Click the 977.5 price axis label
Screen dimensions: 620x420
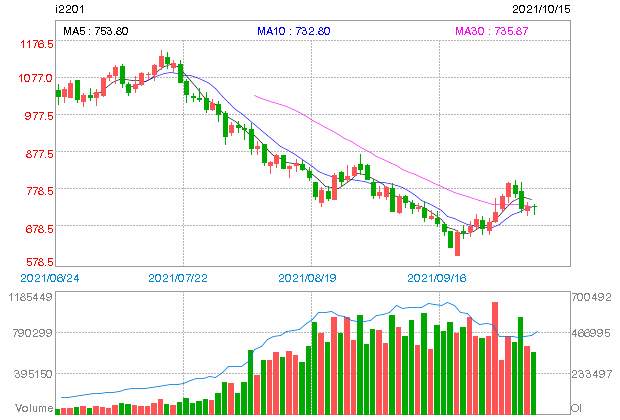[x=39, y=116]
